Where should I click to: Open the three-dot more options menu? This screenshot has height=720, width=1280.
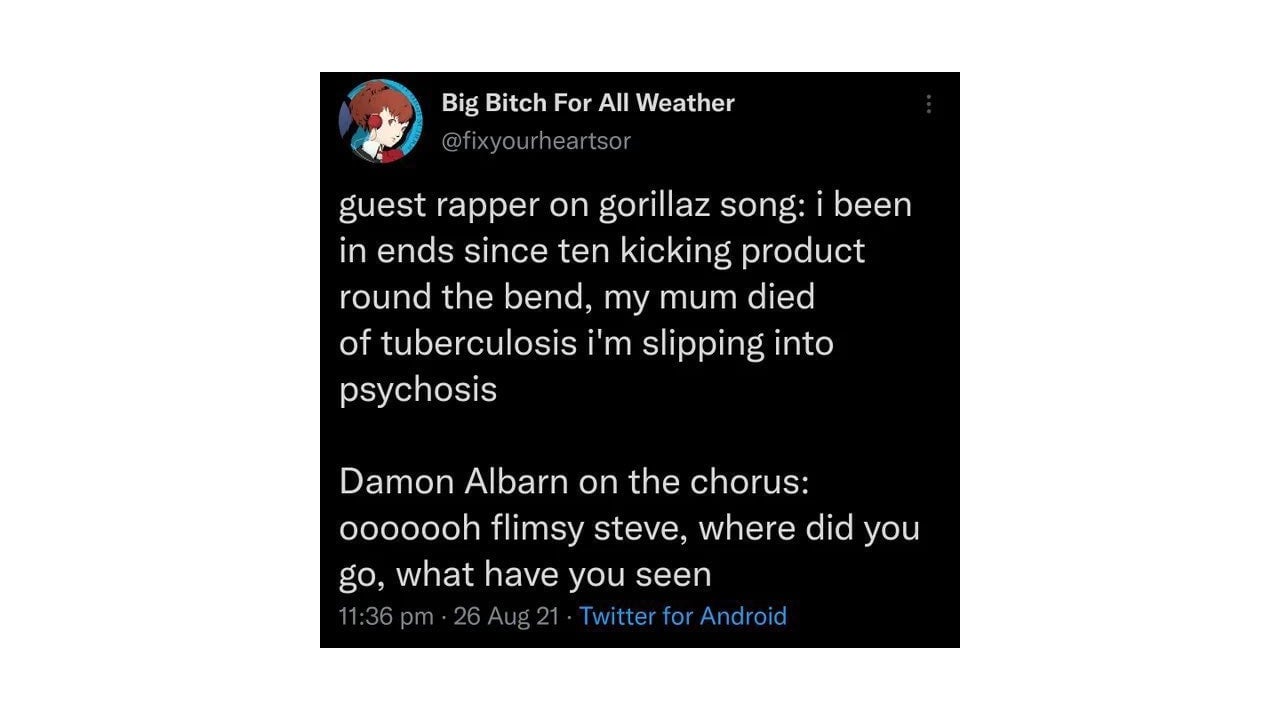tap(929, 104)
